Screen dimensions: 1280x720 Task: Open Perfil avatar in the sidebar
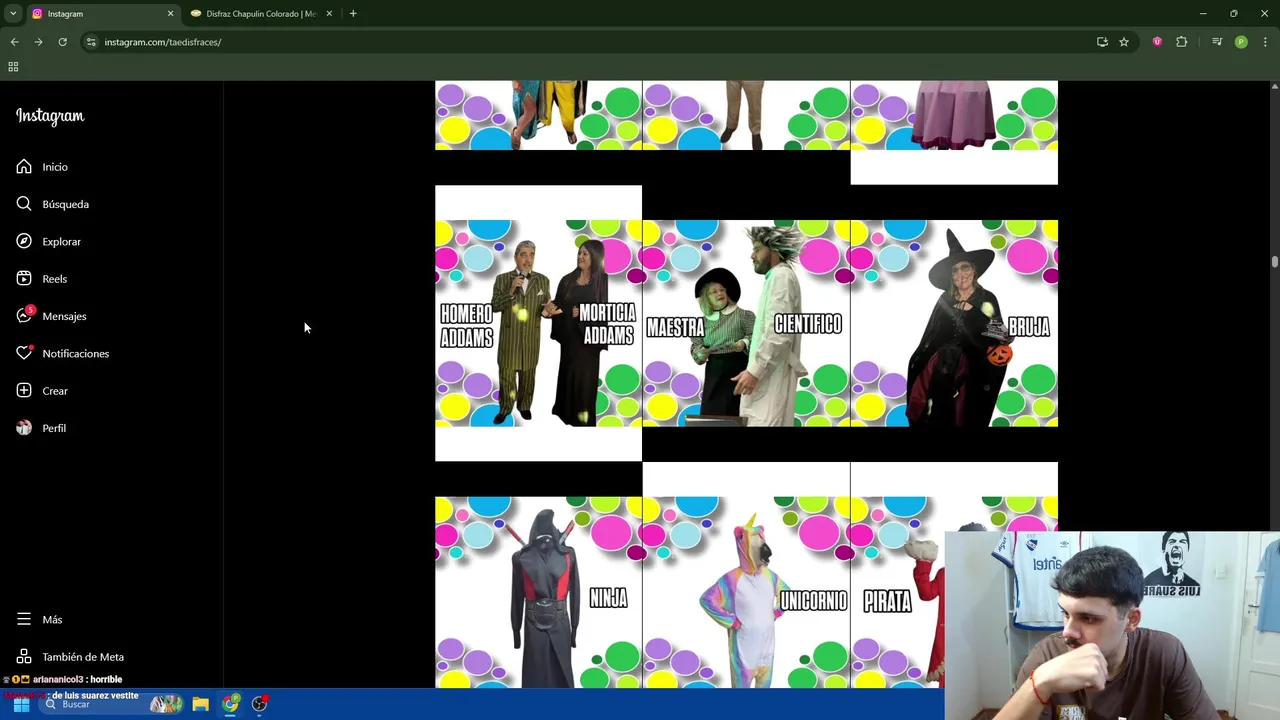24,428
